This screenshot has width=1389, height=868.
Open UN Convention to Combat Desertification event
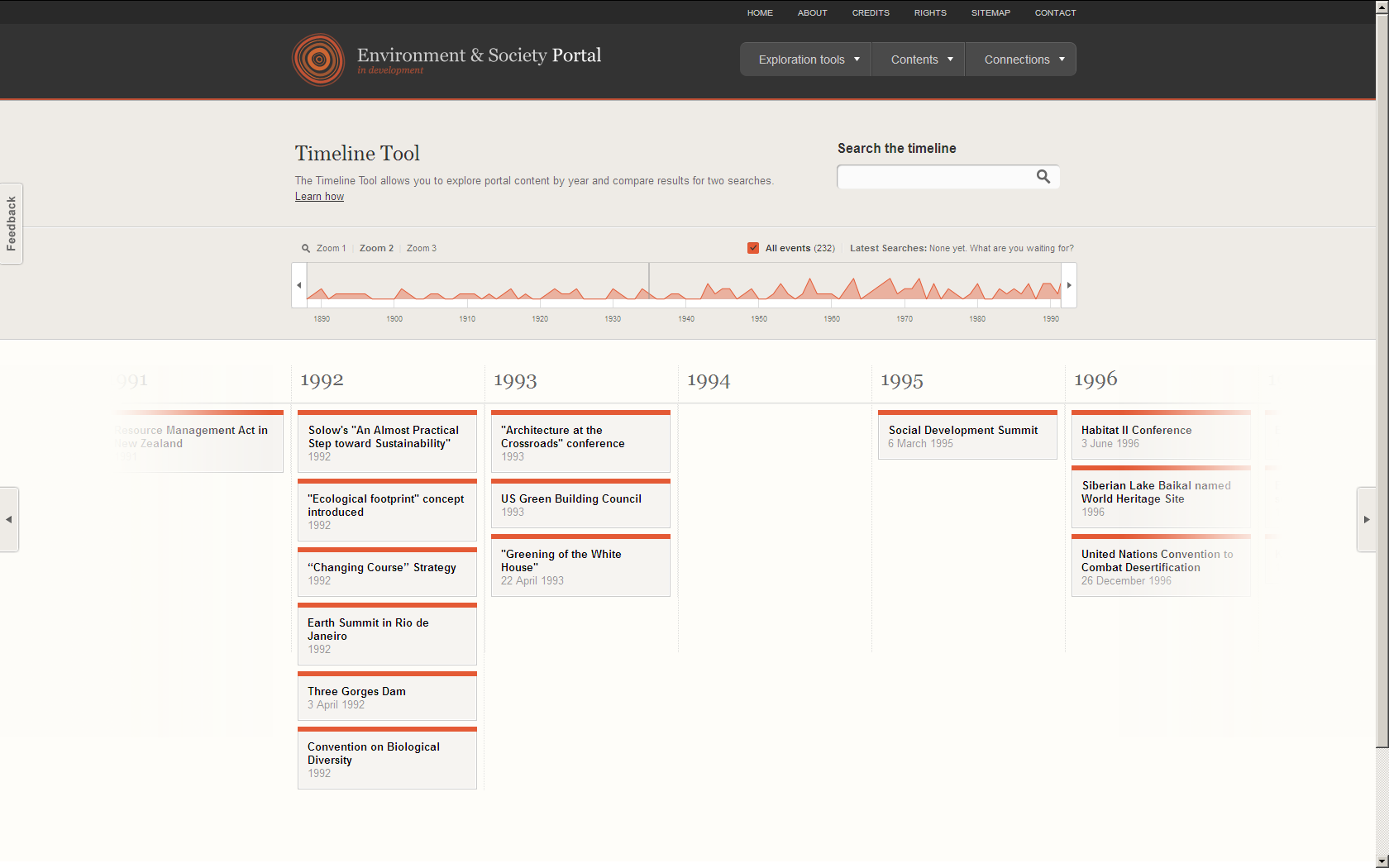(1161, 565)
